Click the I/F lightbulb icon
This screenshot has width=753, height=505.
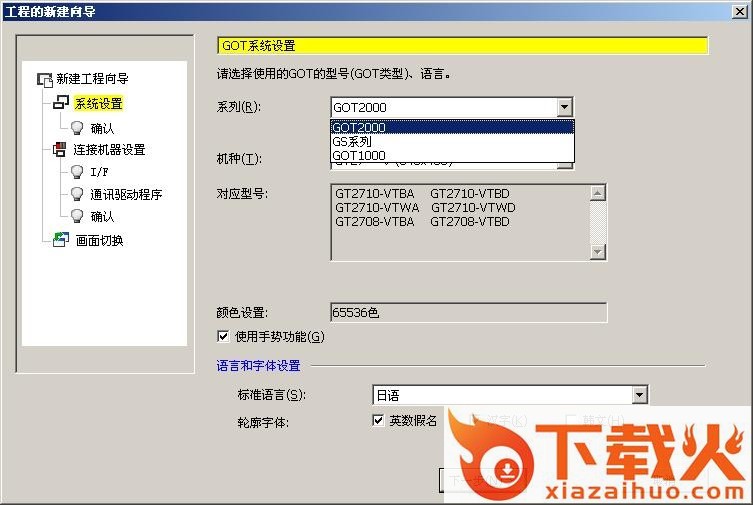(77, 171)
